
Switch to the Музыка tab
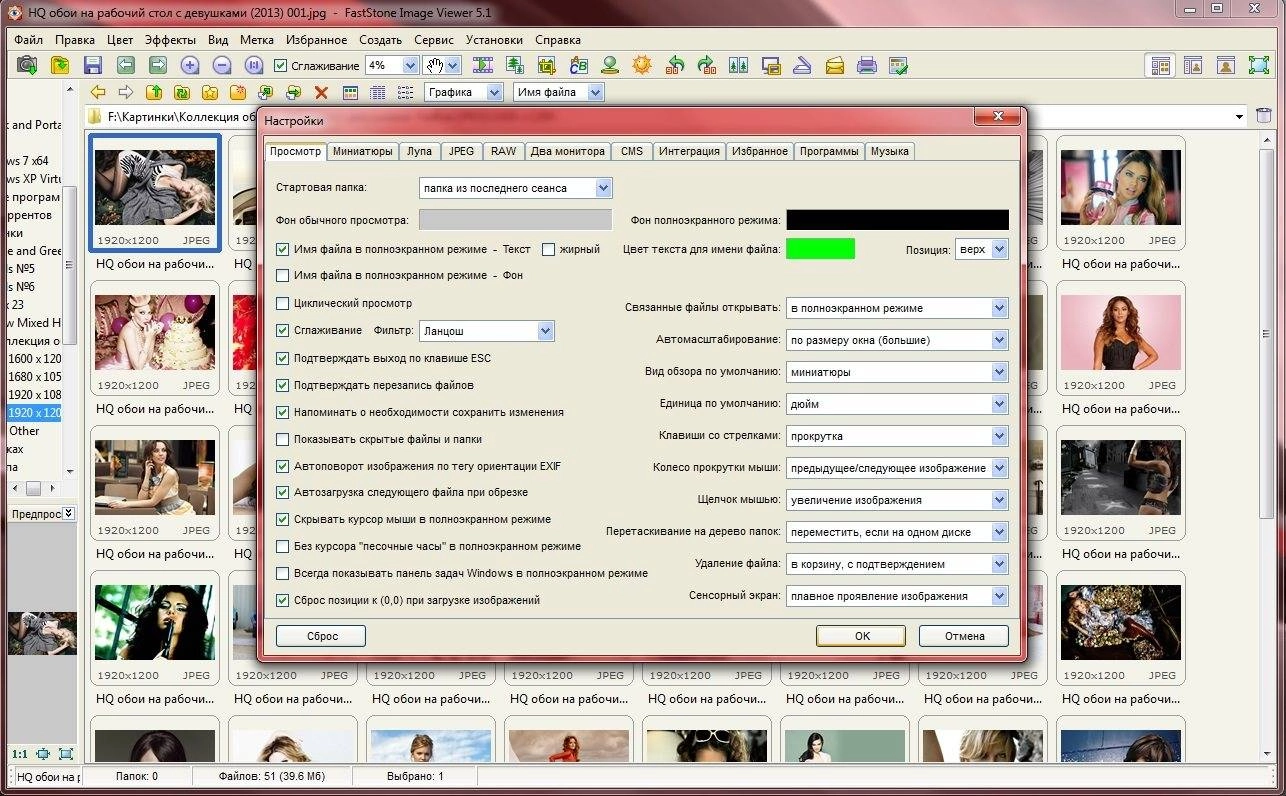click(890, 152)
